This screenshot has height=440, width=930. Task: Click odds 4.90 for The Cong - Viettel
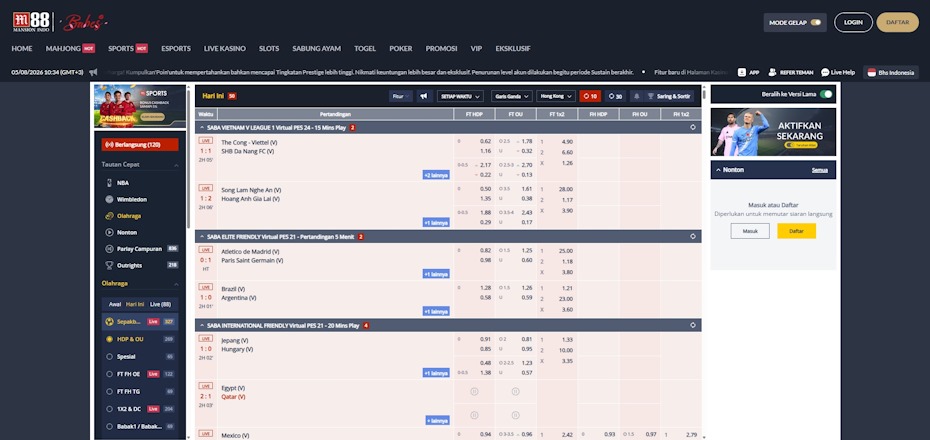point(566,142)
